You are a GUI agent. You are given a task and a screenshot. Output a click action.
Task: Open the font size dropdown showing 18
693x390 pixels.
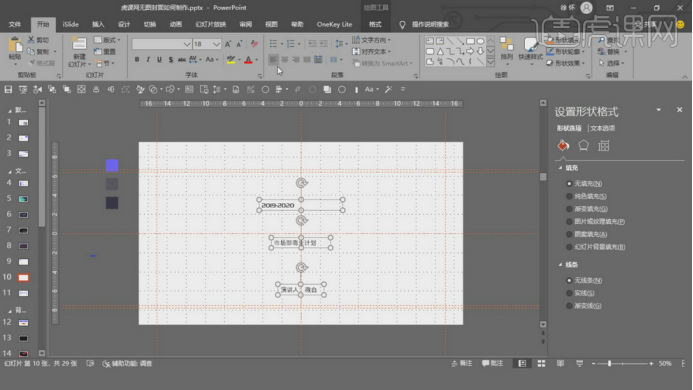point(216,44)
